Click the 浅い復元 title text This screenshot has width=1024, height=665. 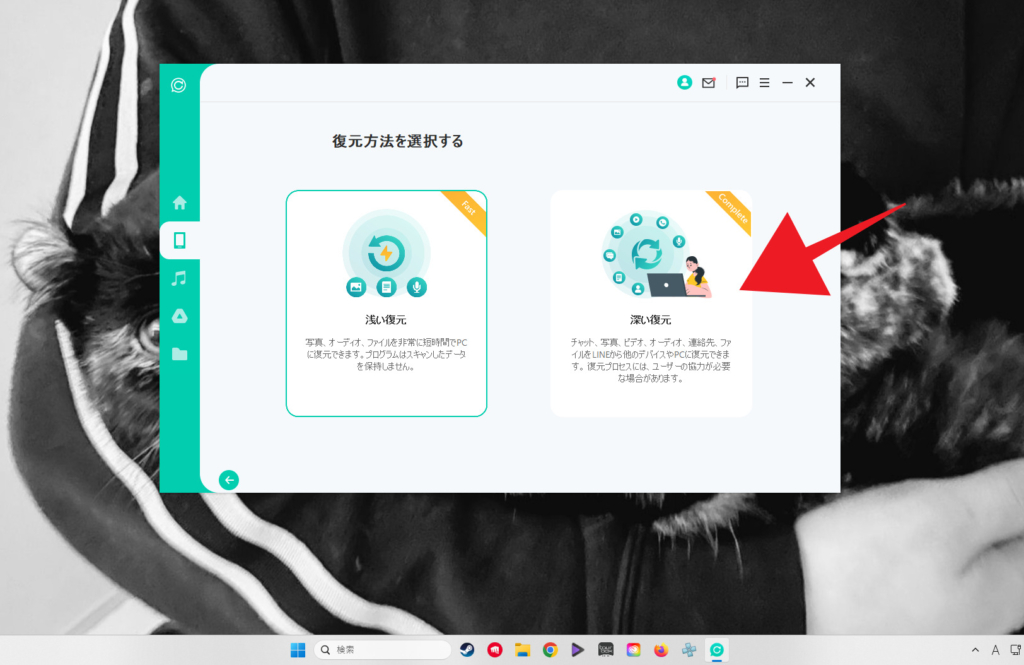(x=386, y=320)
